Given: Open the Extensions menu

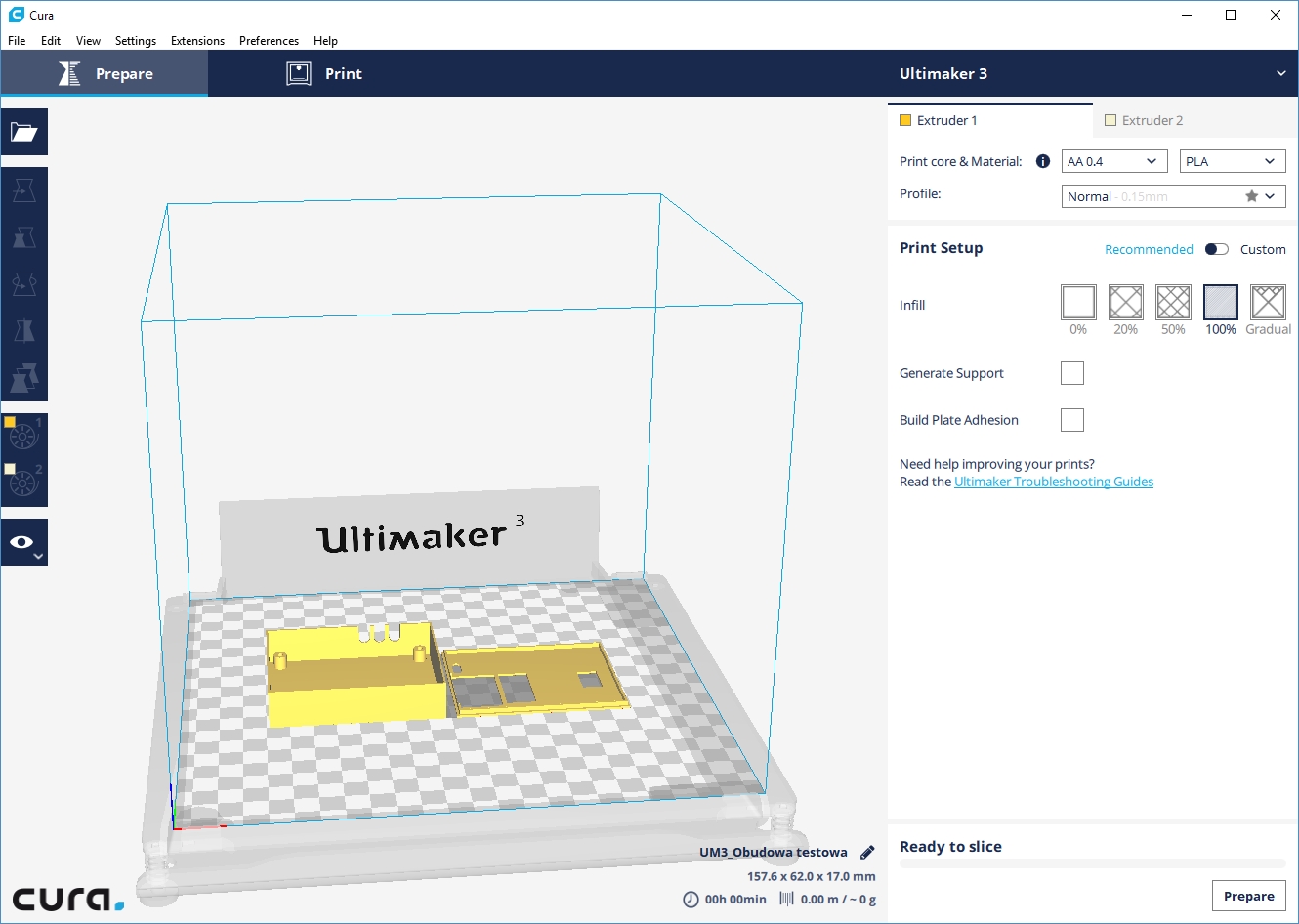Looking at the screenshot, I should pos(197,41).
